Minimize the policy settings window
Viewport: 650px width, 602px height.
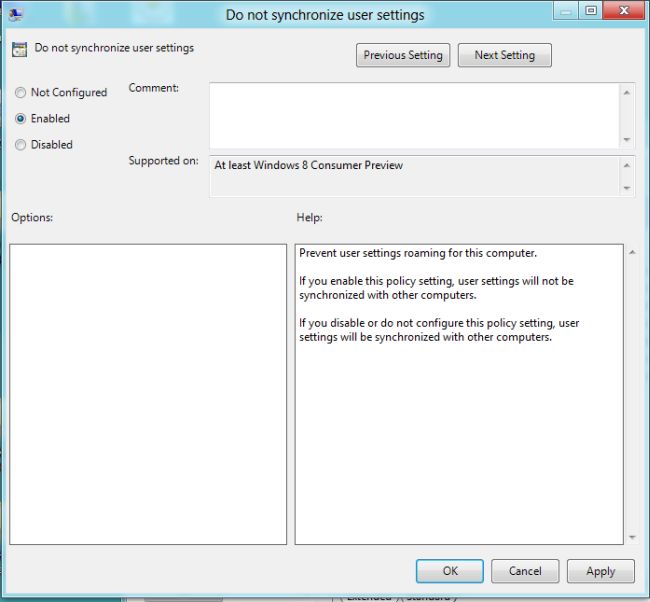565,11
